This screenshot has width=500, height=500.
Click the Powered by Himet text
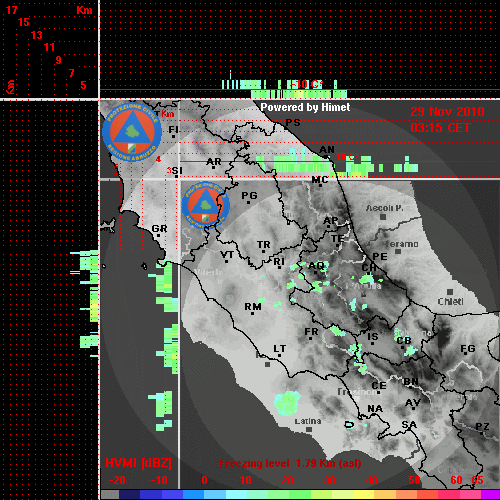[305, 107]
